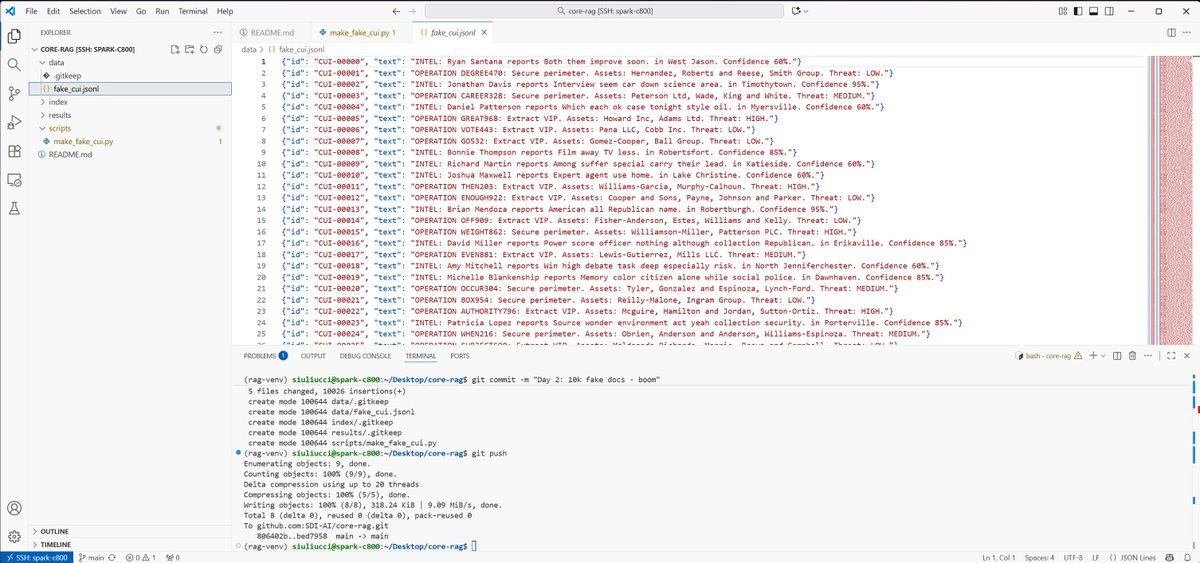1200x563 pixels.
Task: Open the Search view in activity bar
Action: click(14, 64)
